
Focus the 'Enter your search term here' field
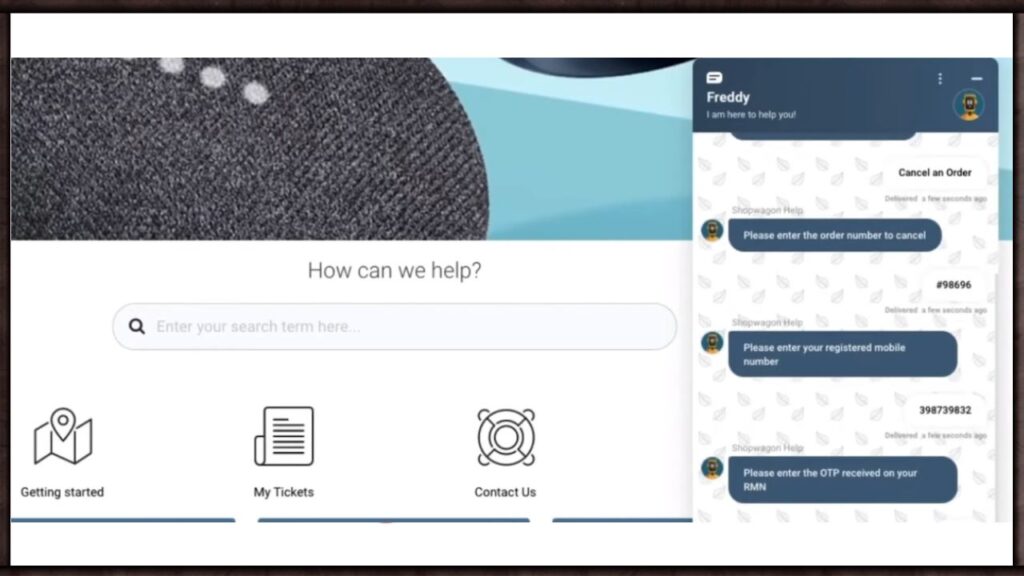[x=394, y=327]
